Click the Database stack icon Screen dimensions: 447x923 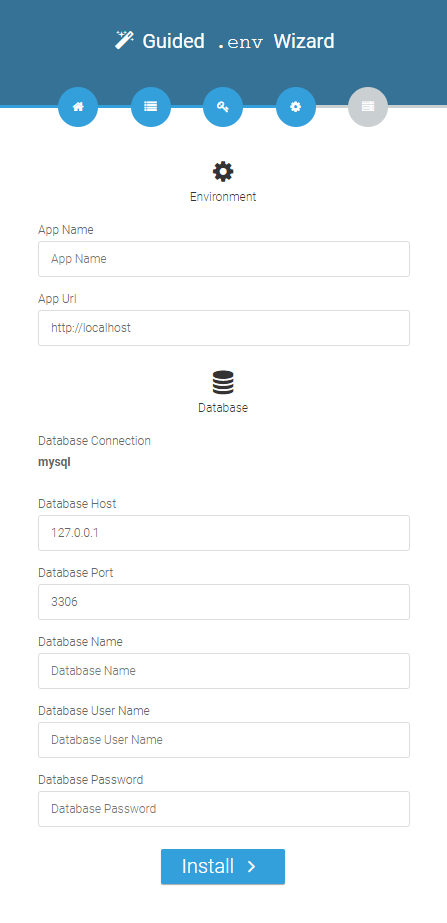(223, 383)
